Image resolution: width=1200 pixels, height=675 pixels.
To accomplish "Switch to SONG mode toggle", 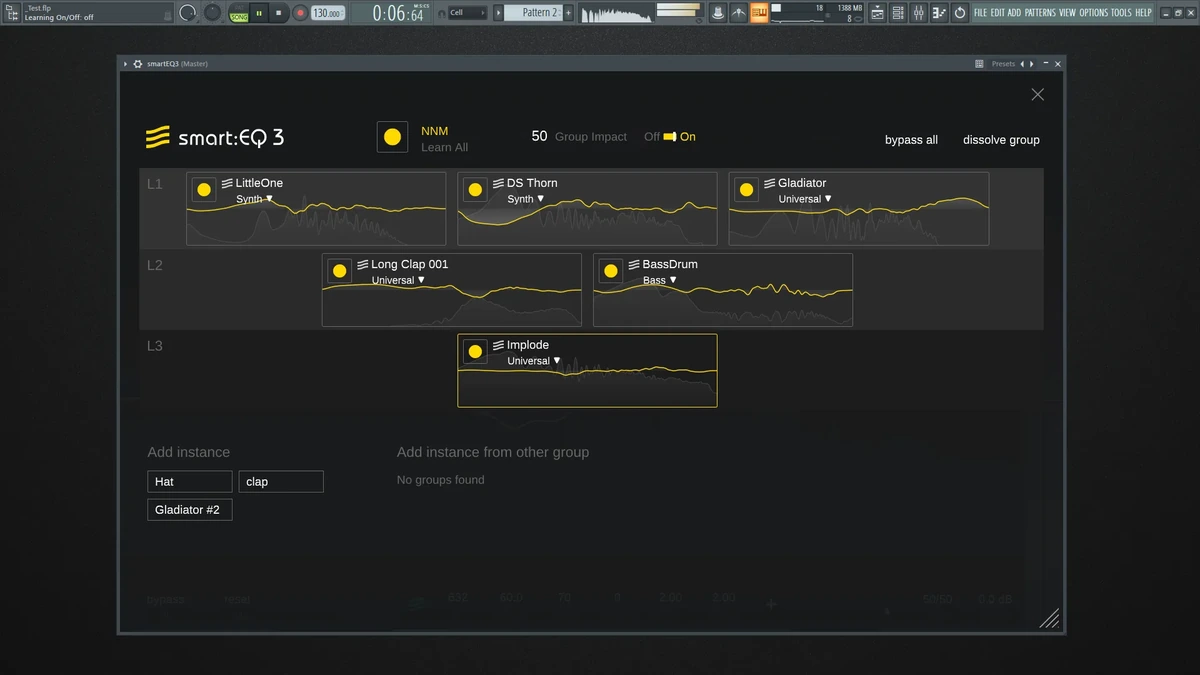I will tap(238, 17).
